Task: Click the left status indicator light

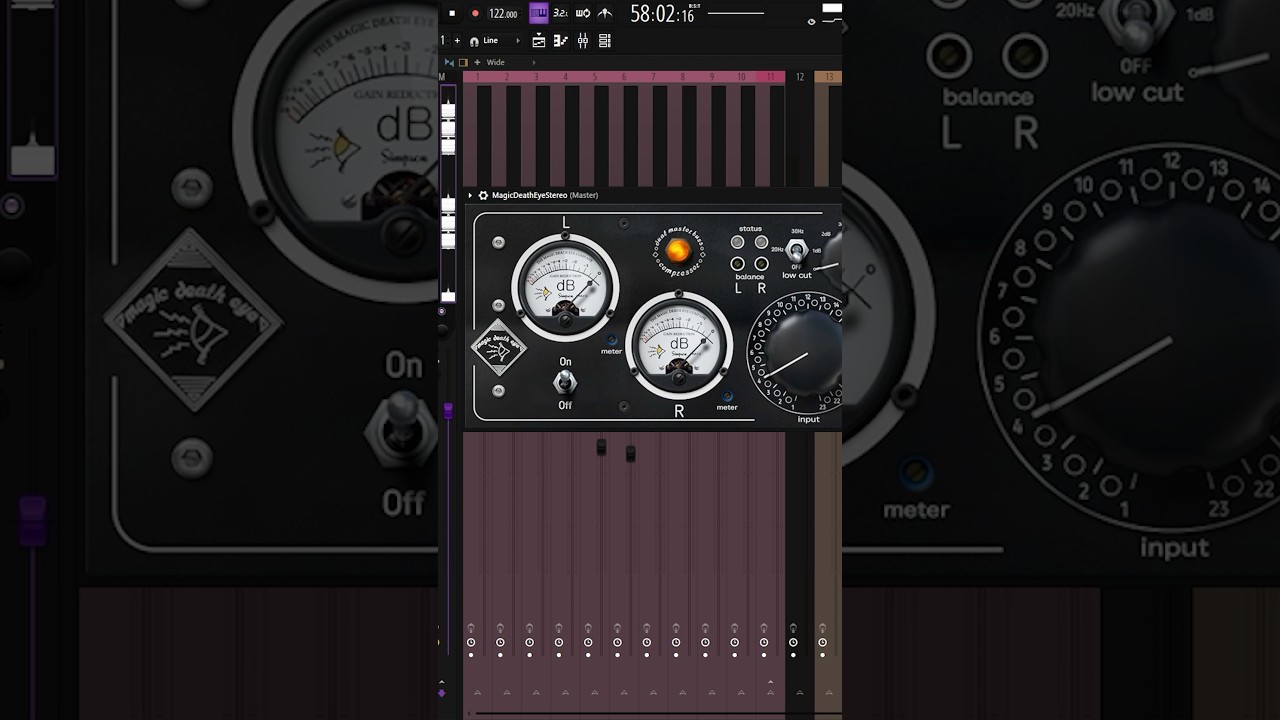Action: pyautogui.click(x=738, y=243)
